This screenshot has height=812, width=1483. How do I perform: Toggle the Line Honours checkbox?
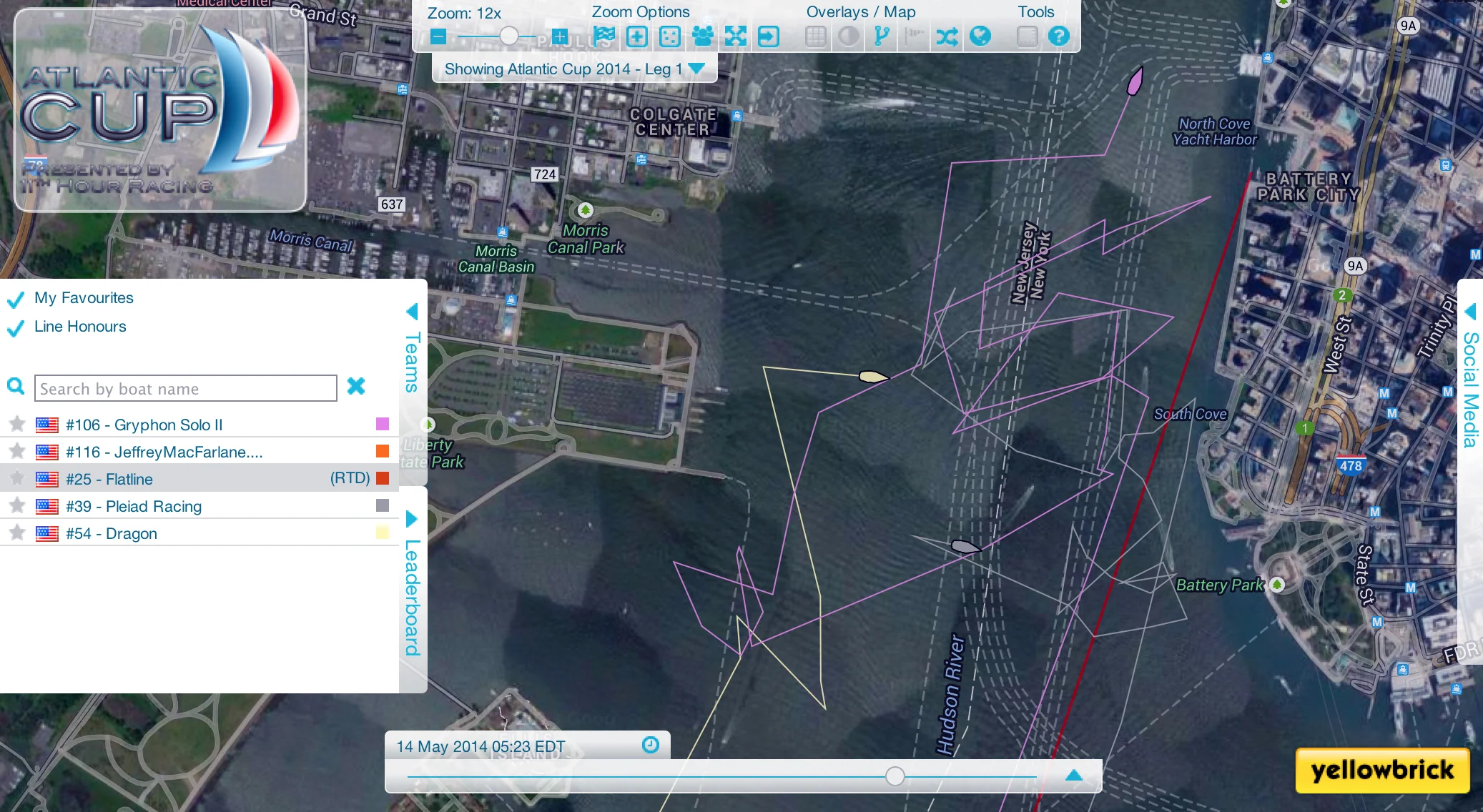(x=16, y=327)
